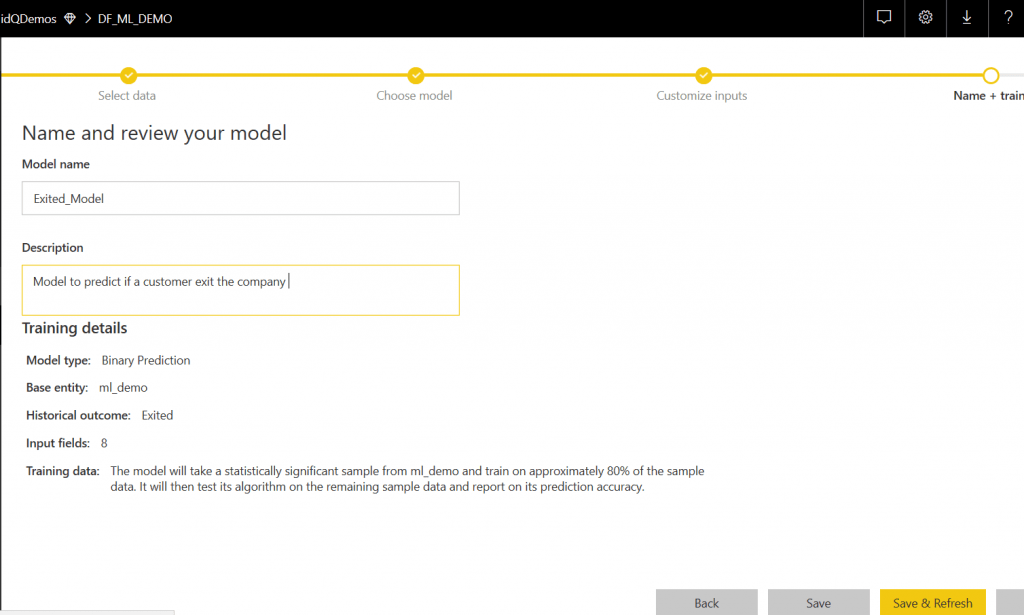Image resolution: width=1024 pixels, height=615 pixels.
Task: Click the yellow Save & Refresh button
Action: [932, 603]
